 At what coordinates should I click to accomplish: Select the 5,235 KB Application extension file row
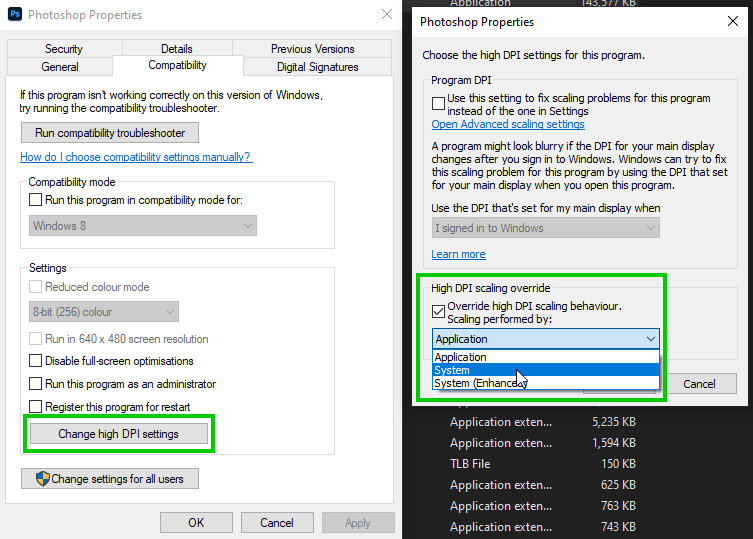pyautogui.click(x=543, y=422)
